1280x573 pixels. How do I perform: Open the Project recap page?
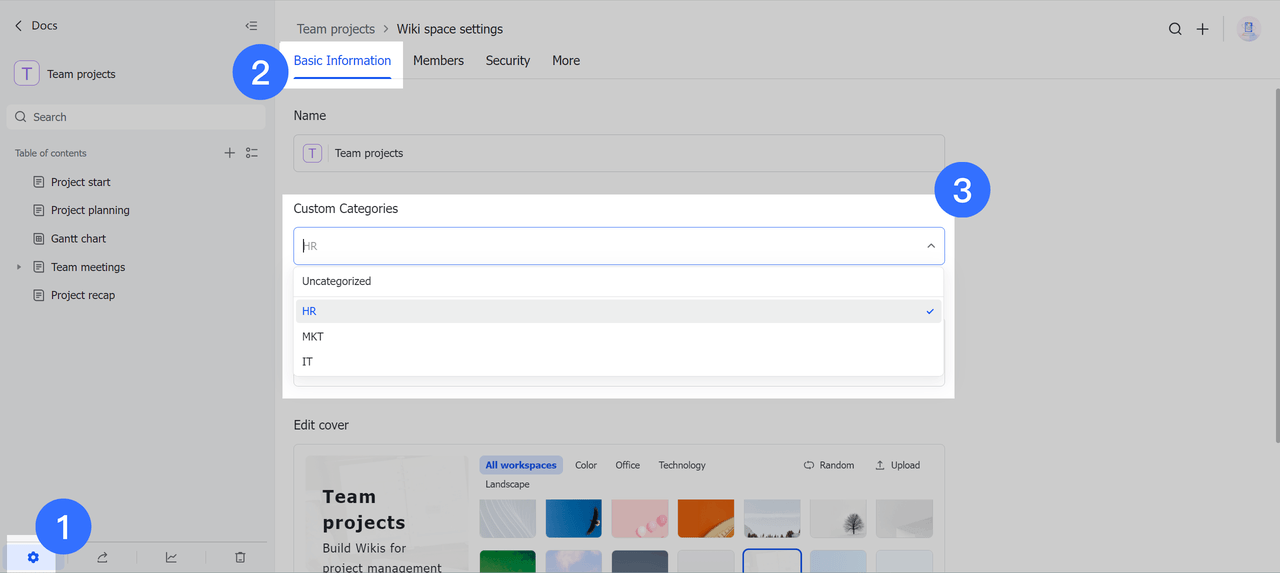[83, 295]
